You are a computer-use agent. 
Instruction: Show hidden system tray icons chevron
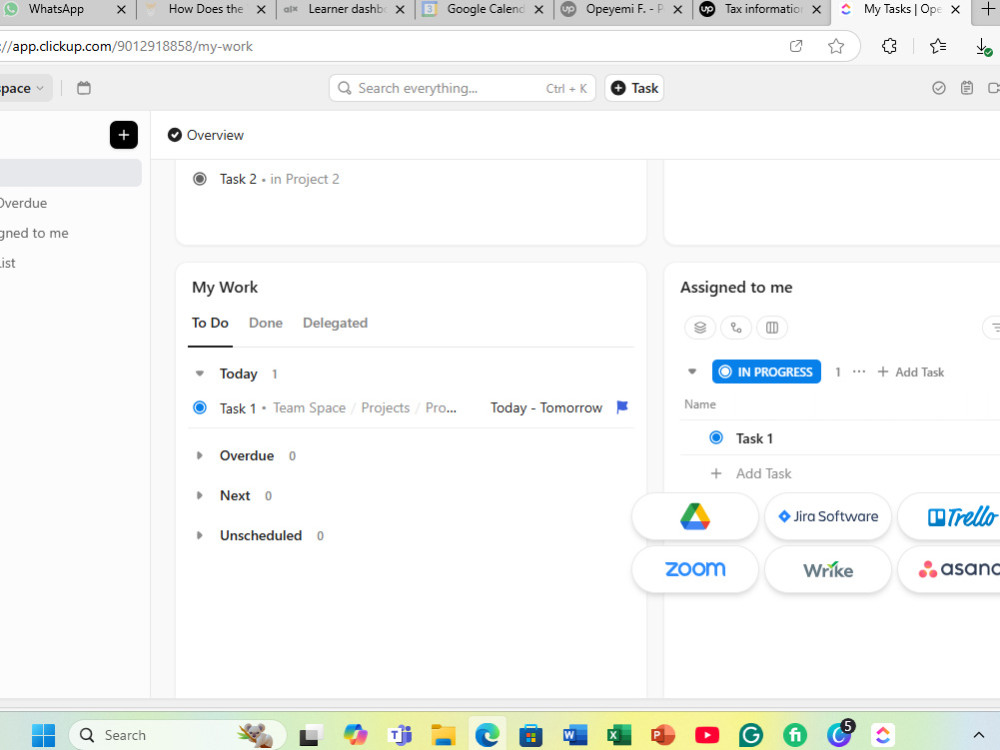tap(978, 735)
